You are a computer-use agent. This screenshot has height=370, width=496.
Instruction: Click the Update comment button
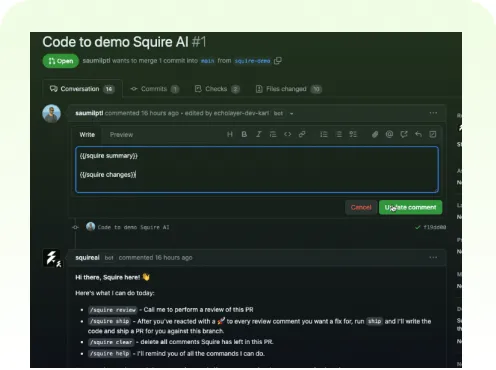pos(411,207)
